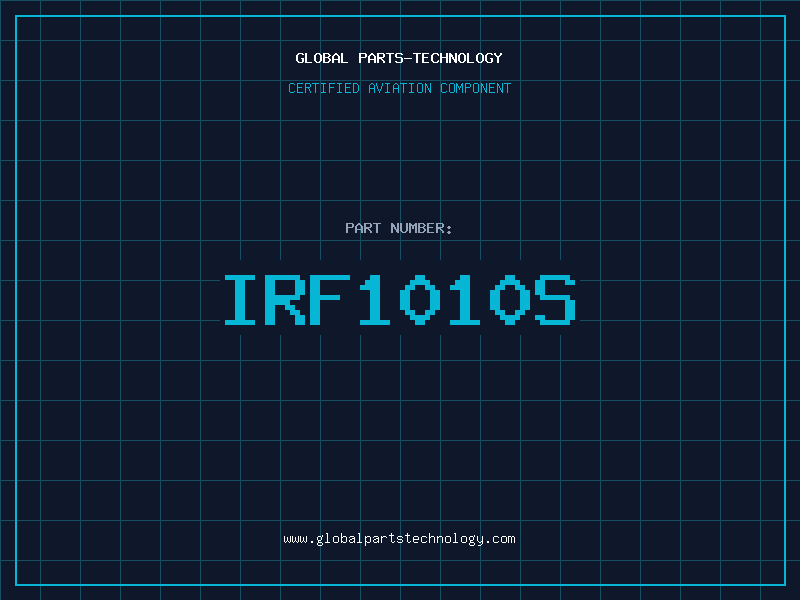Click the first digit 1 in IRF1010S
Screen dimensions: 800x600
coord(376,300)
